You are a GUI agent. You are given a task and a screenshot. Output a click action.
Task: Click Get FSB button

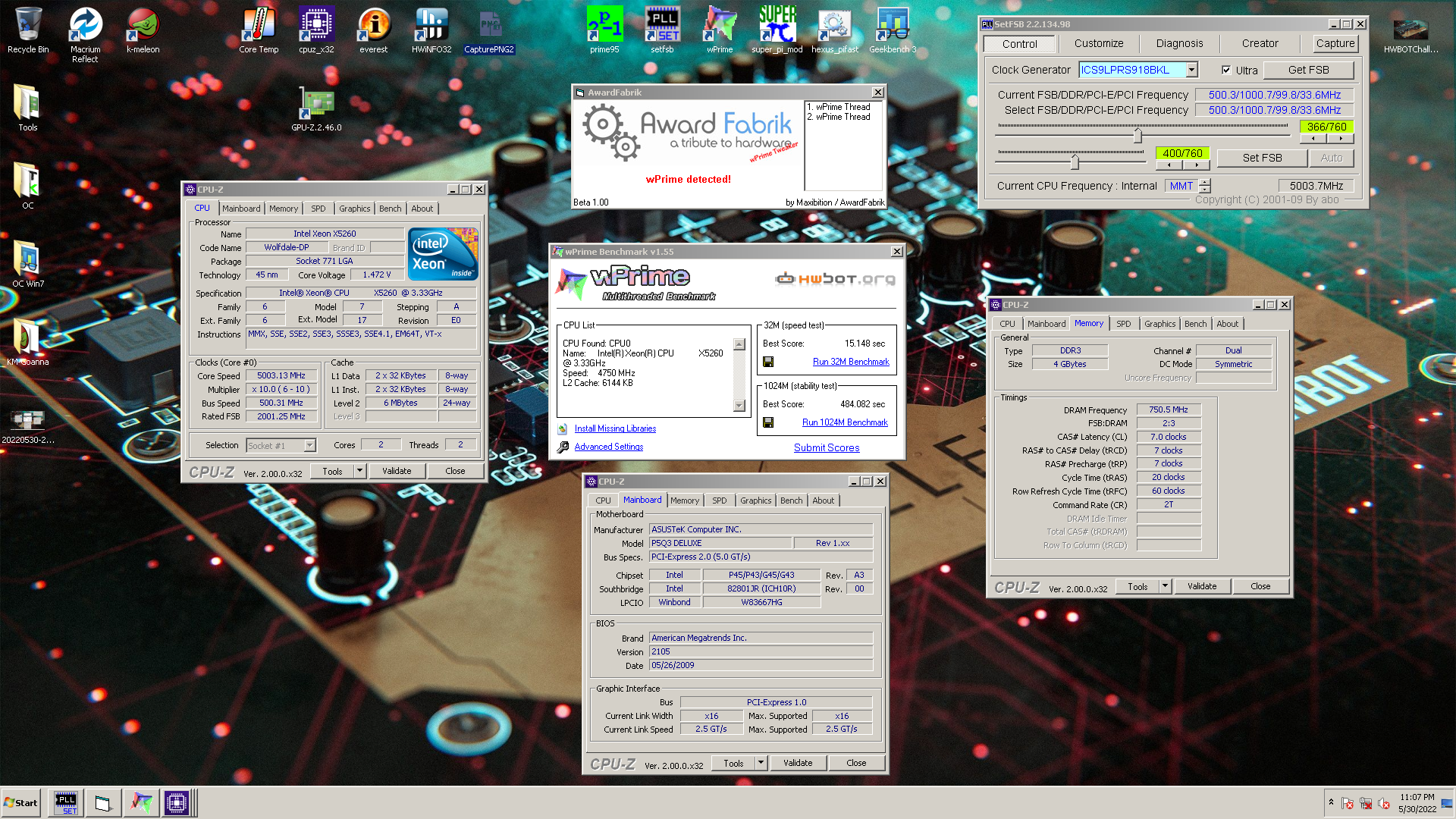pos(1308,70)
